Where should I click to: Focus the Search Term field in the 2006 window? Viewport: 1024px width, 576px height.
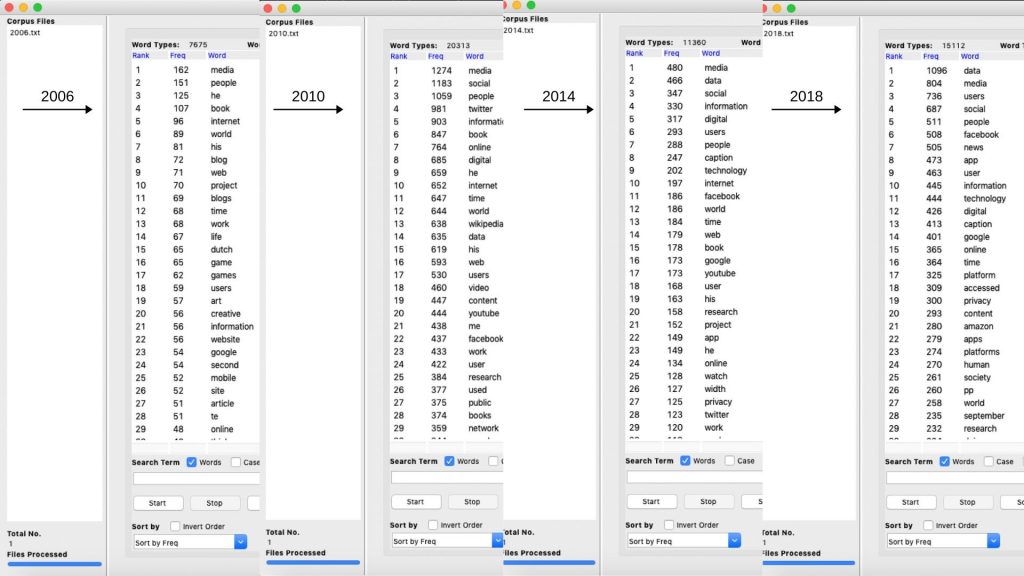pyautogui.click(x=197, y=479)
